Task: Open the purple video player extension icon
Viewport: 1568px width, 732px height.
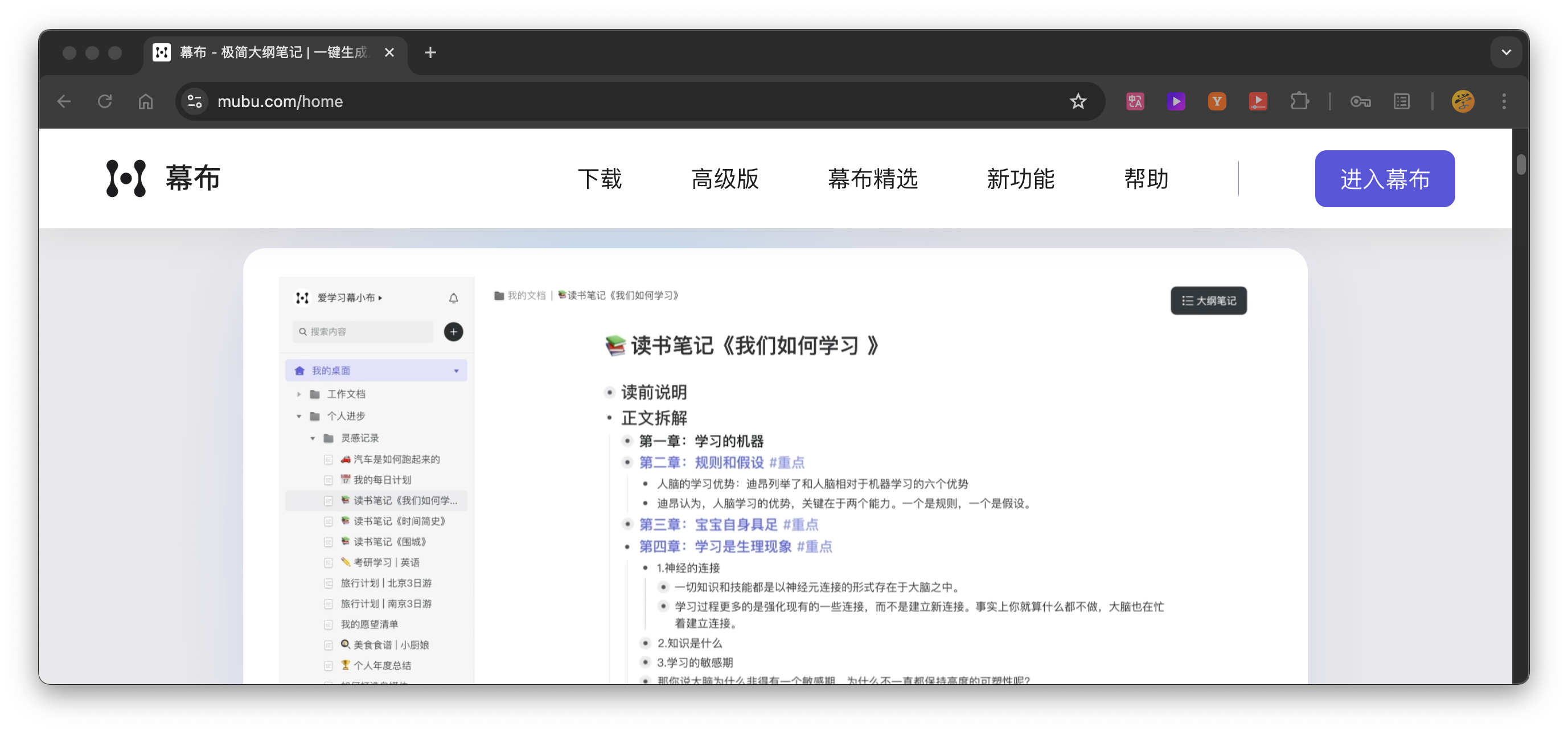Action: [1176, 101]
